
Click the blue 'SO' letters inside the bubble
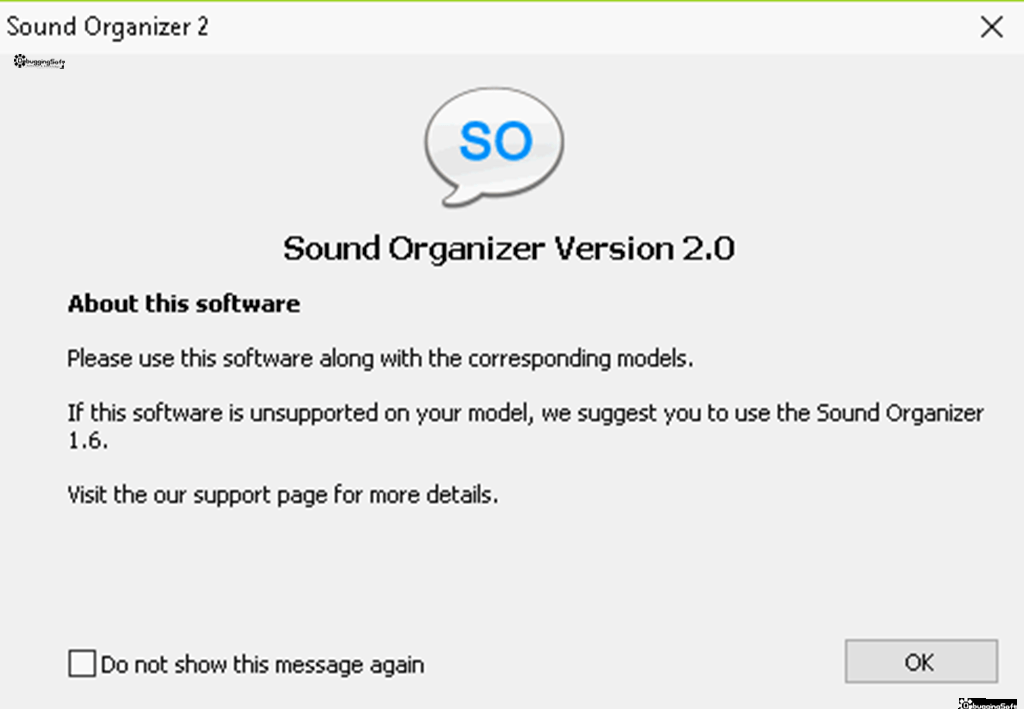point(496,140)
